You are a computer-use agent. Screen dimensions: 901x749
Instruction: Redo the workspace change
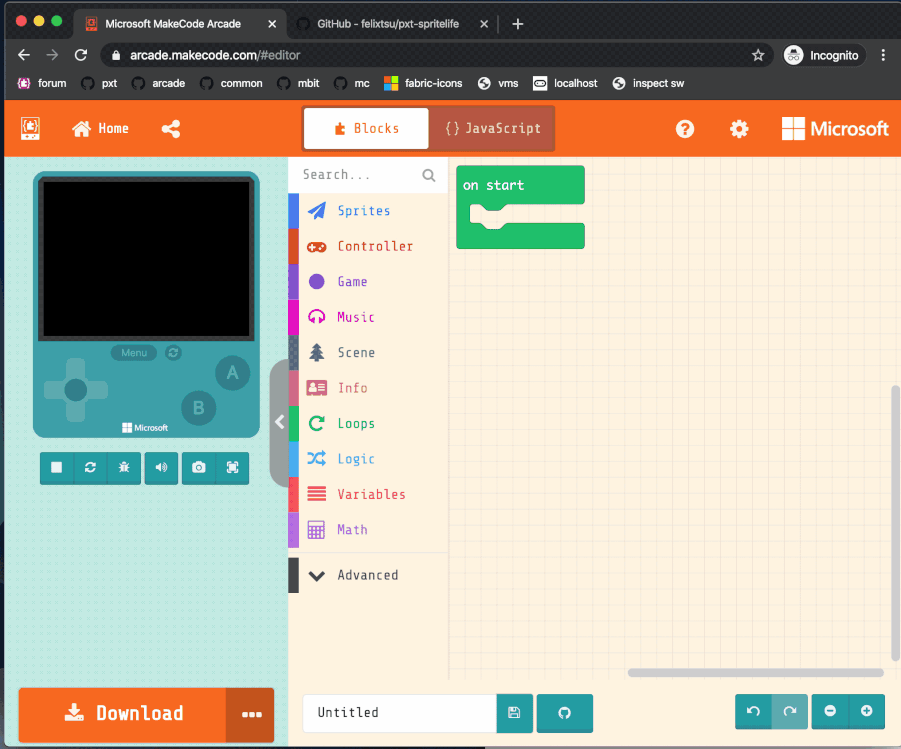790,711
